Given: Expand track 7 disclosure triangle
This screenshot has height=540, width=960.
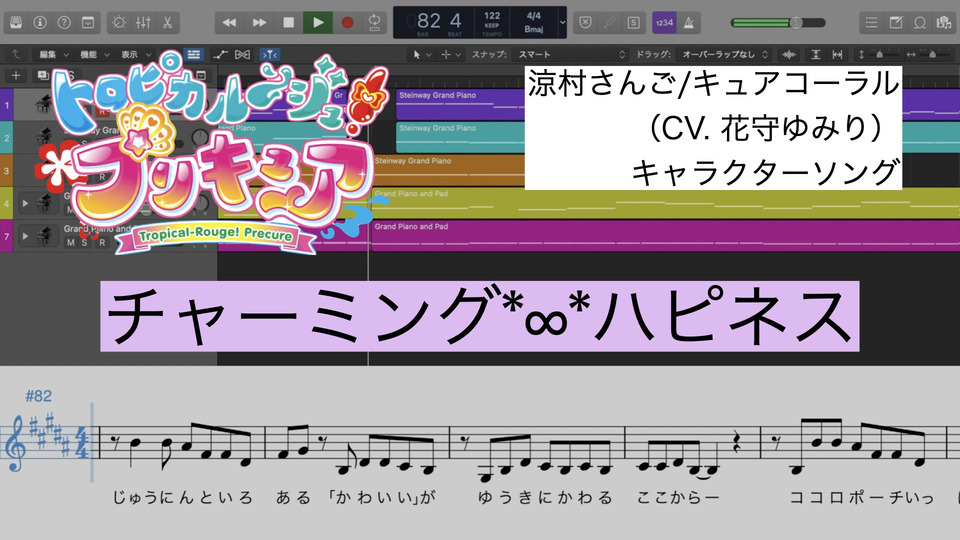Looking at the screenshot, I should tap(25, 236).
